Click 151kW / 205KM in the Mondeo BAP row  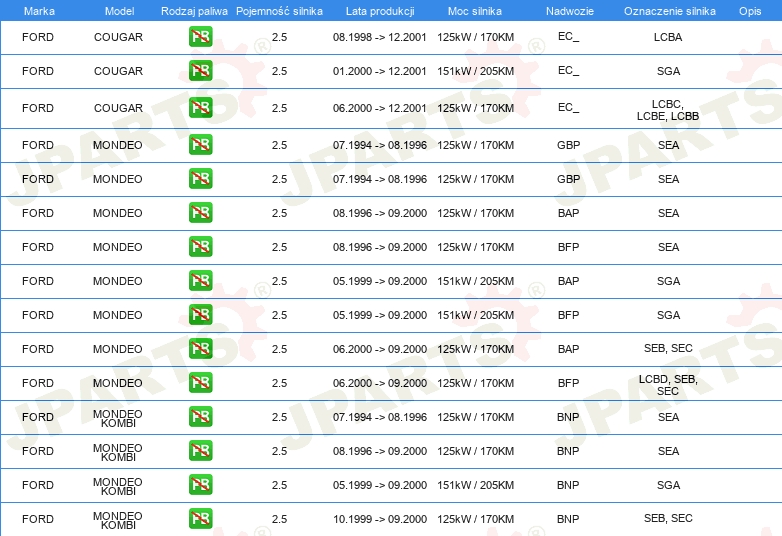(475, 281)
